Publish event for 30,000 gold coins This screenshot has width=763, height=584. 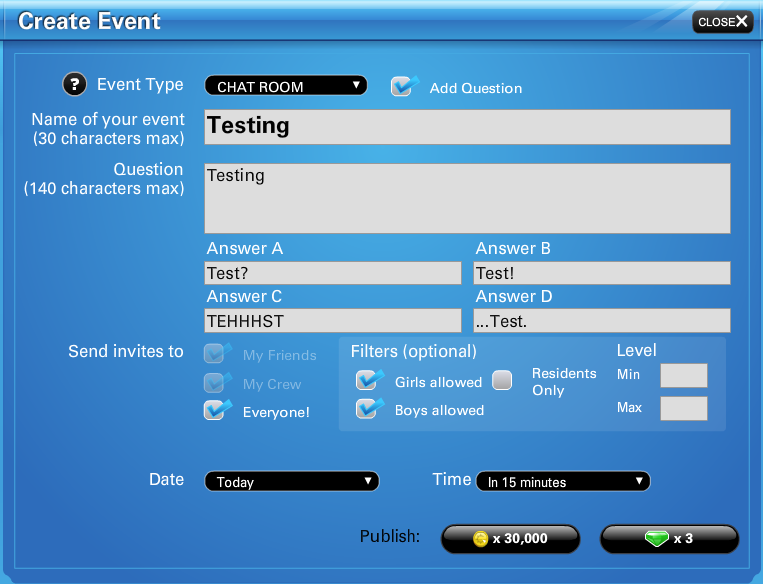tap(510, 539)
